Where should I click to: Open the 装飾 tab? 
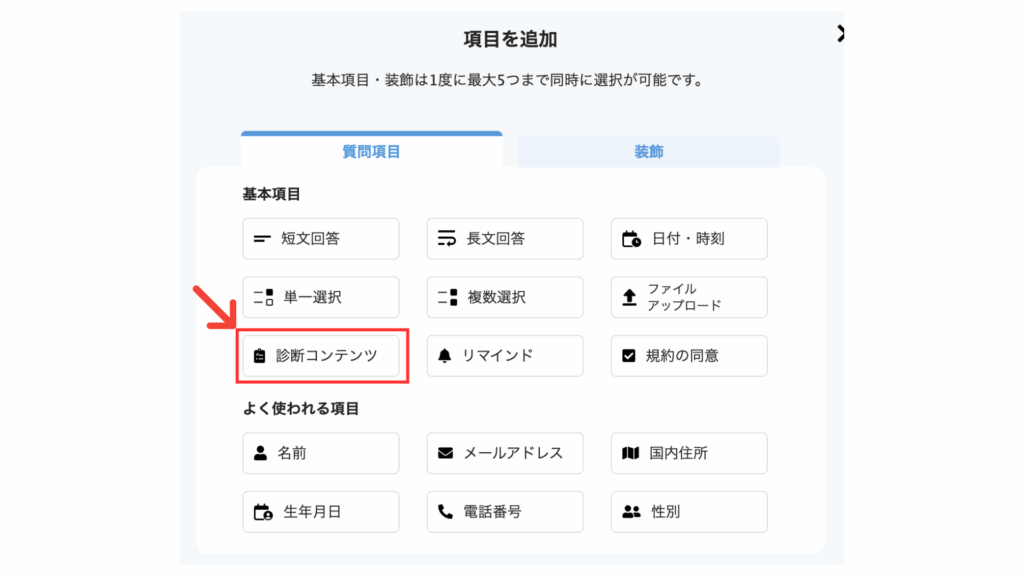[648, 152]
